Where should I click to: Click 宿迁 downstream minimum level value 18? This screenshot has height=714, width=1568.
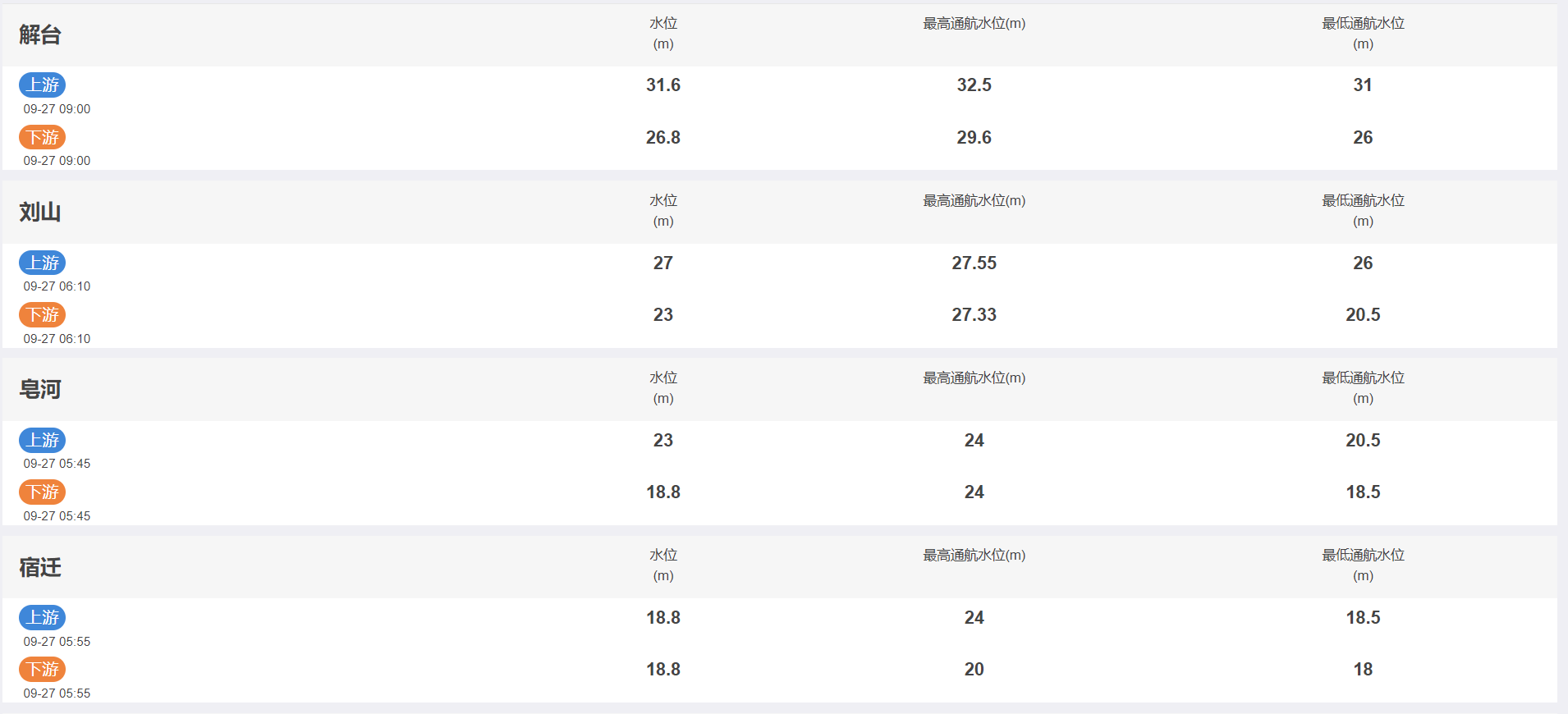coord(1363,669)
